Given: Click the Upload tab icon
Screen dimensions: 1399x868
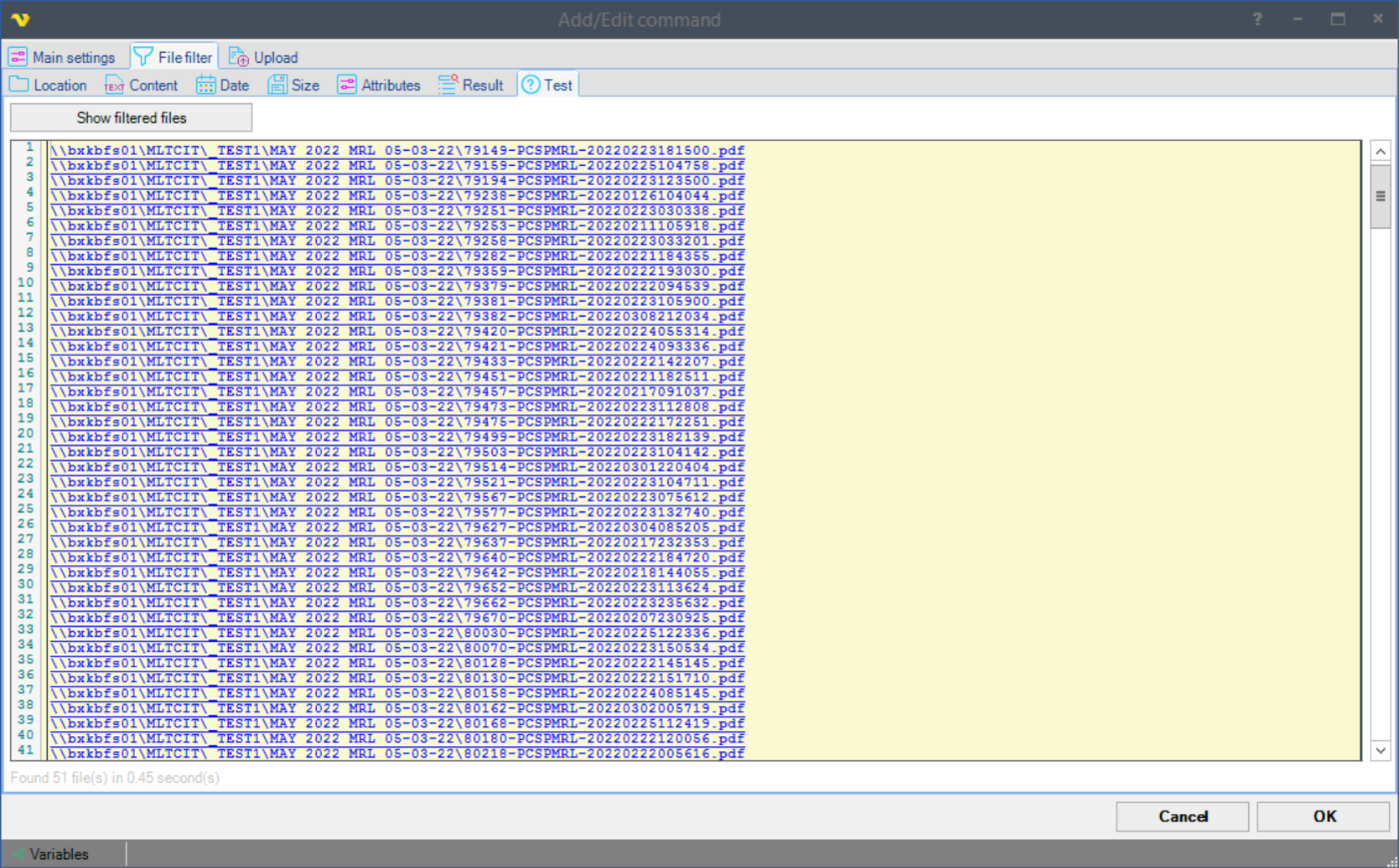Looking at the screenshot, I should [x=238, y=57].
